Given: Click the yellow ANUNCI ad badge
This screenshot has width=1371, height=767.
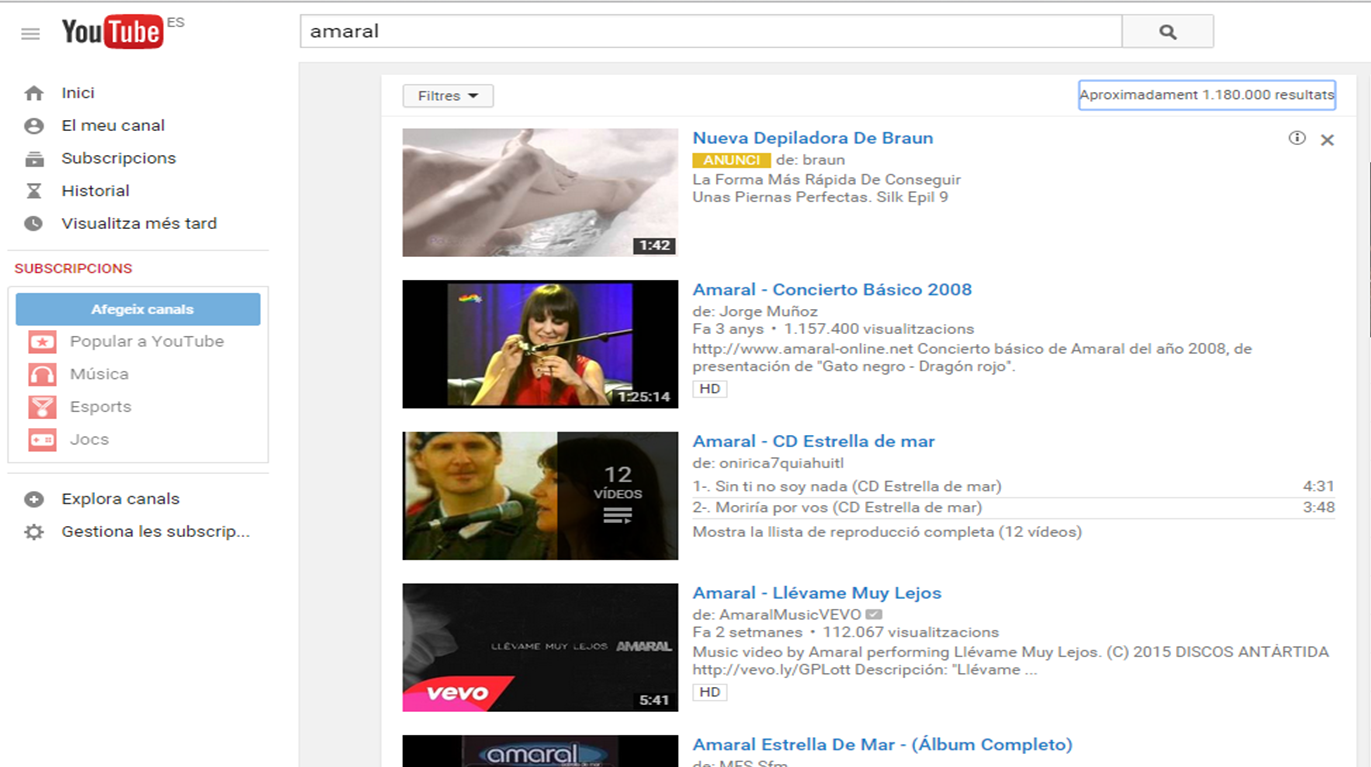Looking at the screenshot, I should pyautogui.click(x=731, y=160).
